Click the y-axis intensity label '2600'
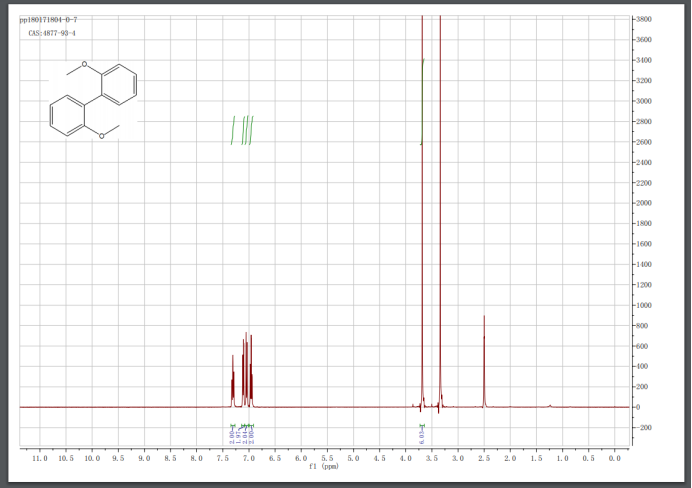This screenshot has width=692, height=488. [644, 142]
